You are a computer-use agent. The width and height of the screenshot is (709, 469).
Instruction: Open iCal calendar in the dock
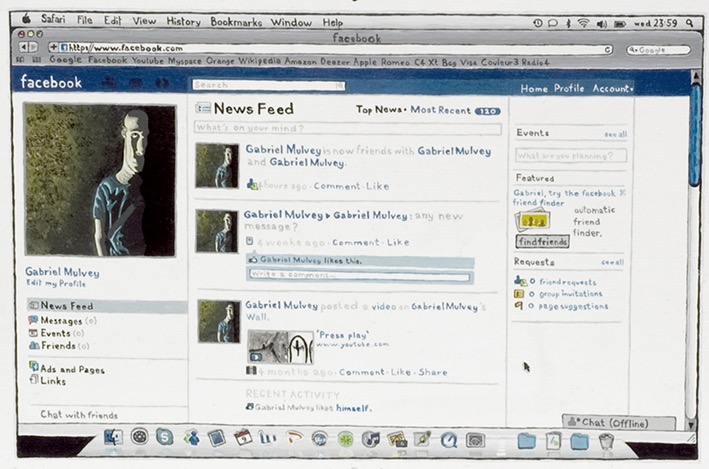243,437
